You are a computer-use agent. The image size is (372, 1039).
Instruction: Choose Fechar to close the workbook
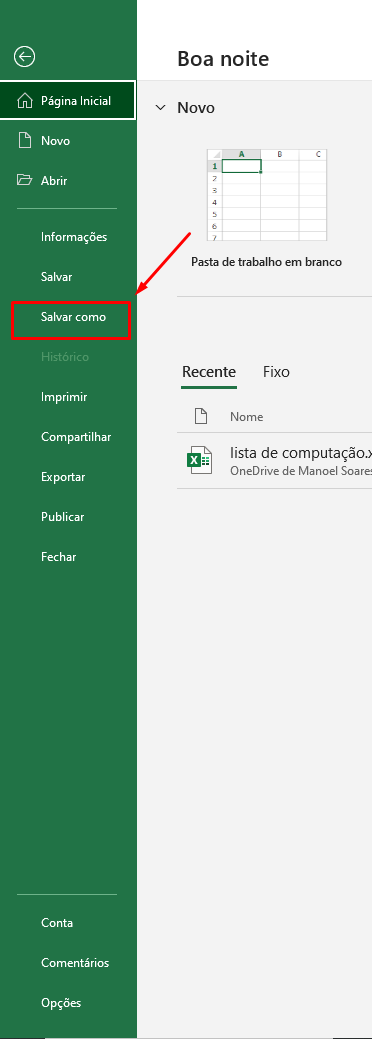[x=58, y=557]
